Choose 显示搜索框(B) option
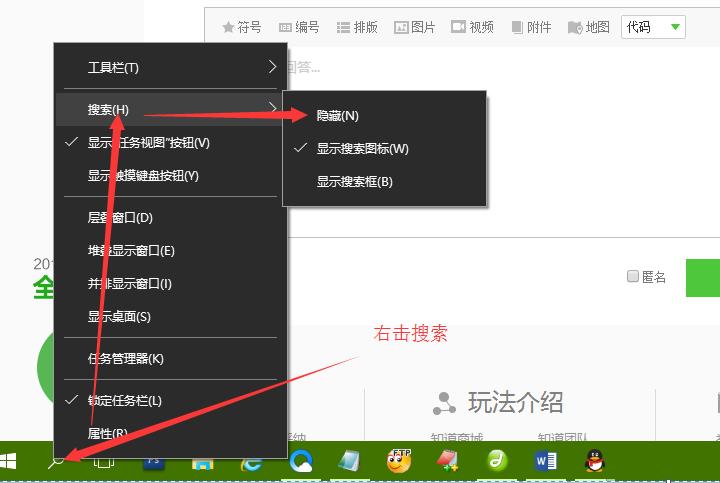This screenshot has height=483, width=720. click(x=384, y=181)
